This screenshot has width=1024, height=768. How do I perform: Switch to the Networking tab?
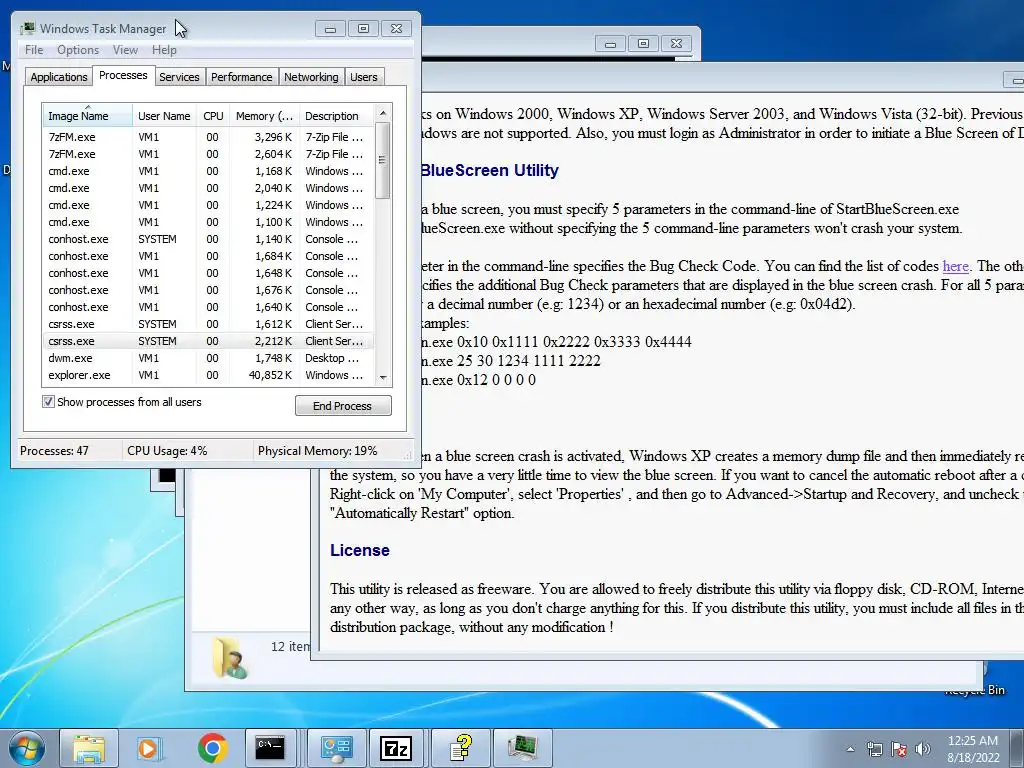click(311, 77)
